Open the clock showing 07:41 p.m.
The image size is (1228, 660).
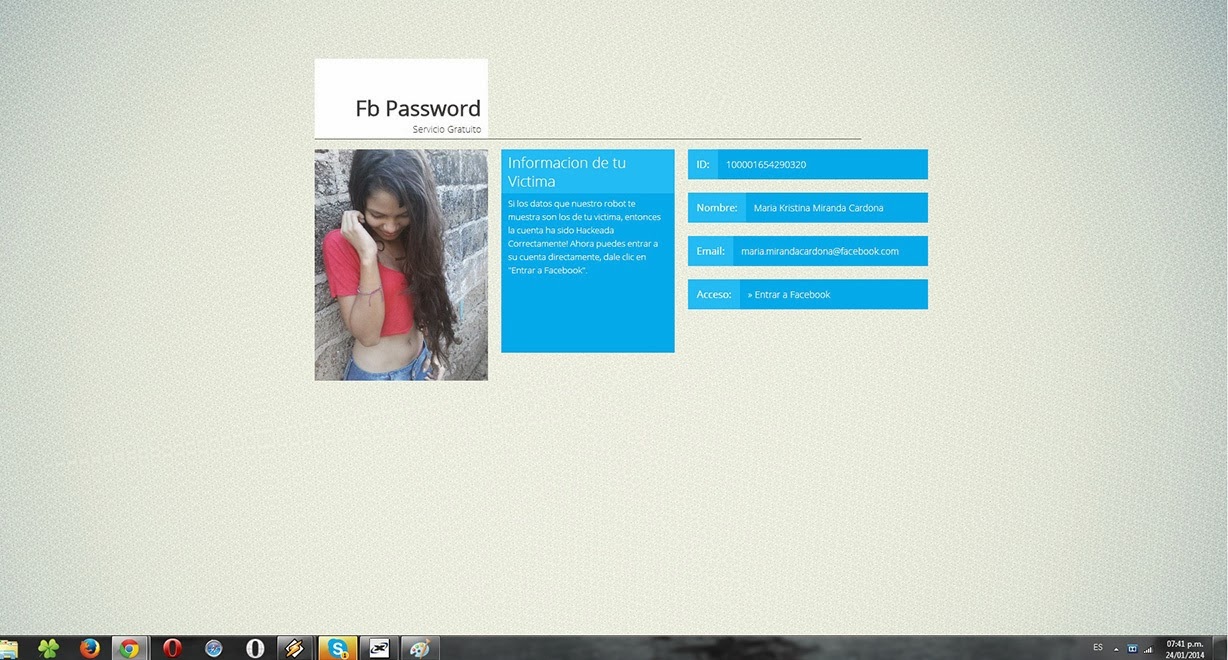point(1183,649)
